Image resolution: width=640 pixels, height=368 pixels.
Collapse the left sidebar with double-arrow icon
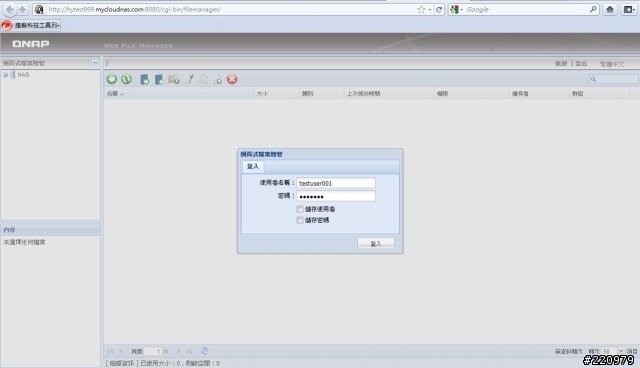click(95, 63)
